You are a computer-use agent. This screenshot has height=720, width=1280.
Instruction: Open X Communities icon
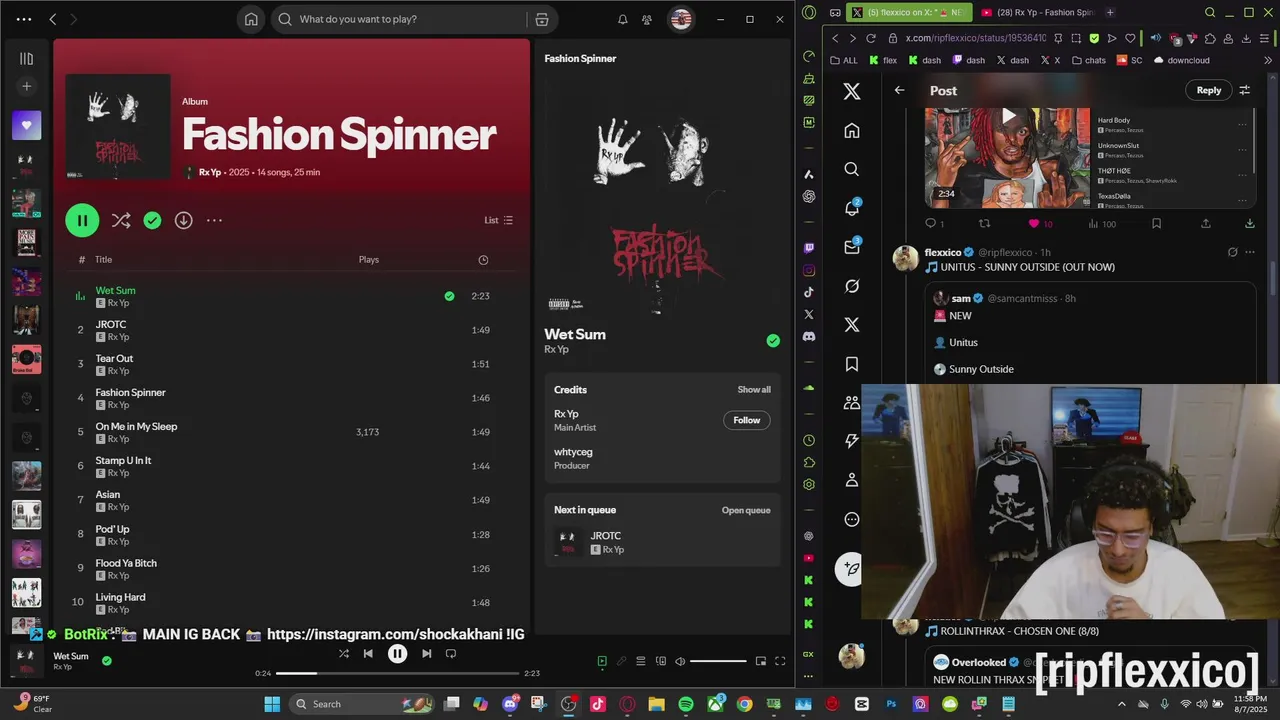[x=852, y=402]
